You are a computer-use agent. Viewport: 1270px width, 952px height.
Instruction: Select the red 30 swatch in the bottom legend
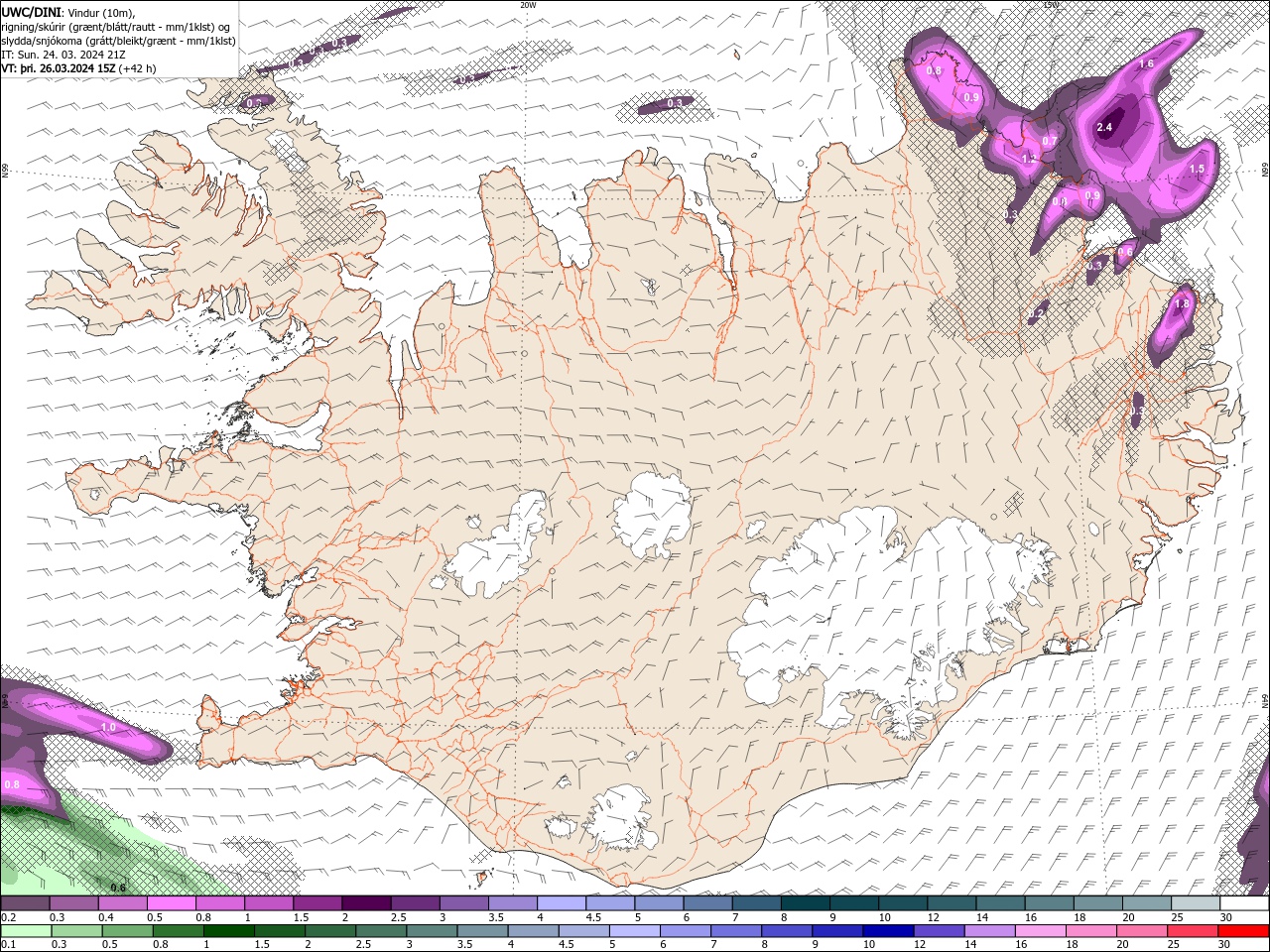coord(1243,931)
